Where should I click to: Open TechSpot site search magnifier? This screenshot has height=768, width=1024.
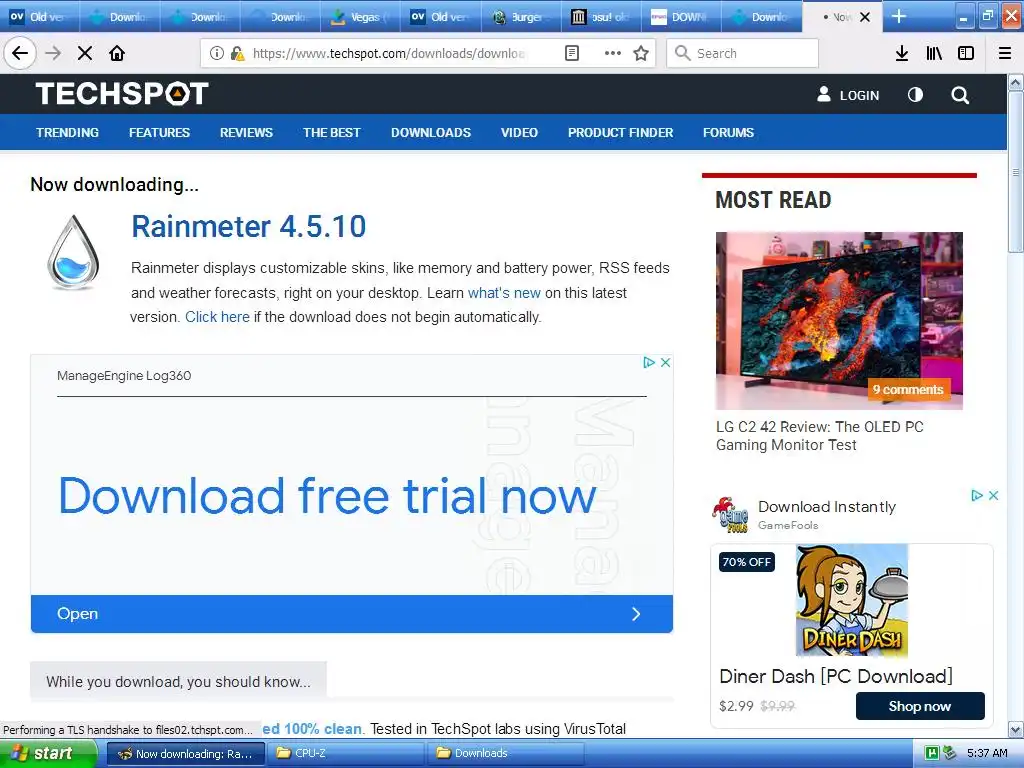click(960, 95)
